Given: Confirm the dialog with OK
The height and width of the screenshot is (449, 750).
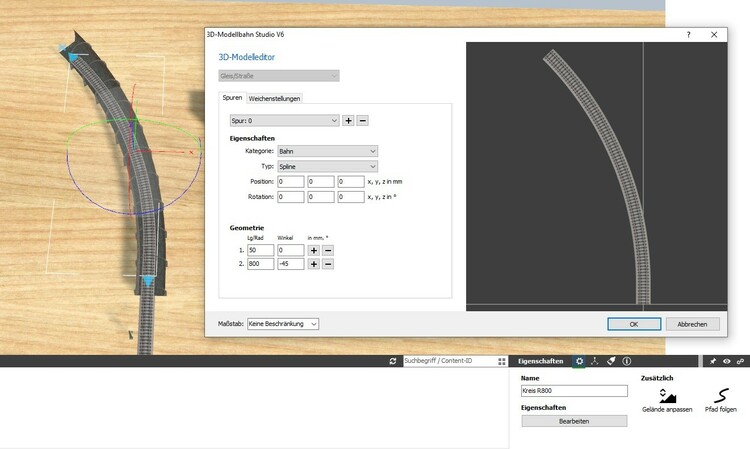Looking at the screenshot, I should (x=632, y=324).
